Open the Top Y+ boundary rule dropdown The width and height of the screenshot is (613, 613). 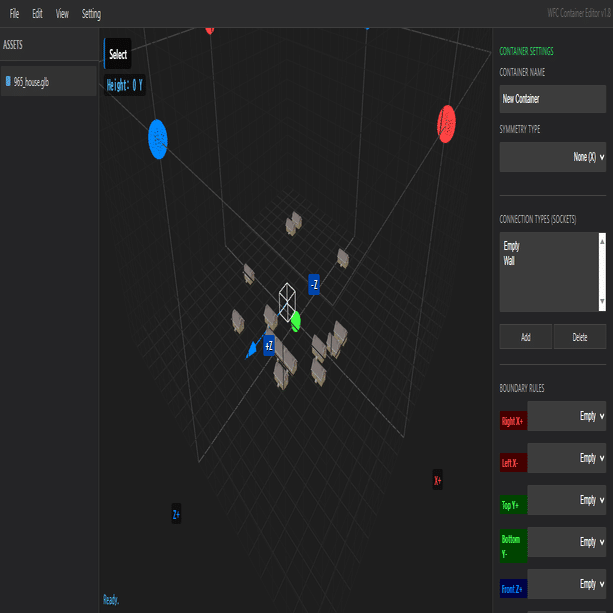tap(566, 500)
